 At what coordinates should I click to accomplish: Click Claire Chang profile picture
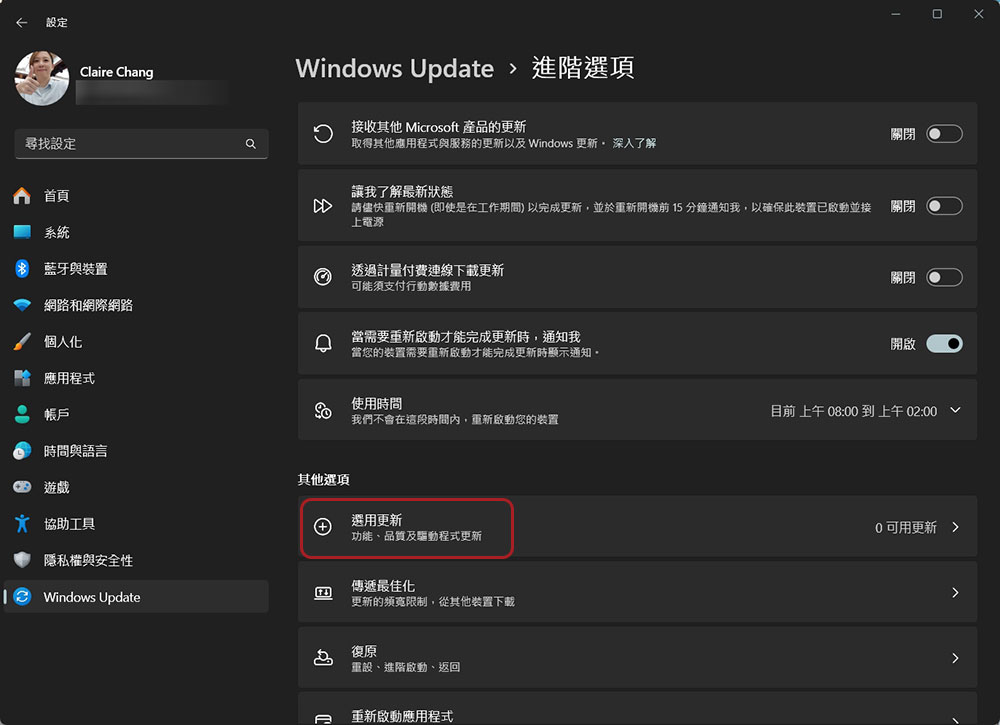(x=42, y=78)
